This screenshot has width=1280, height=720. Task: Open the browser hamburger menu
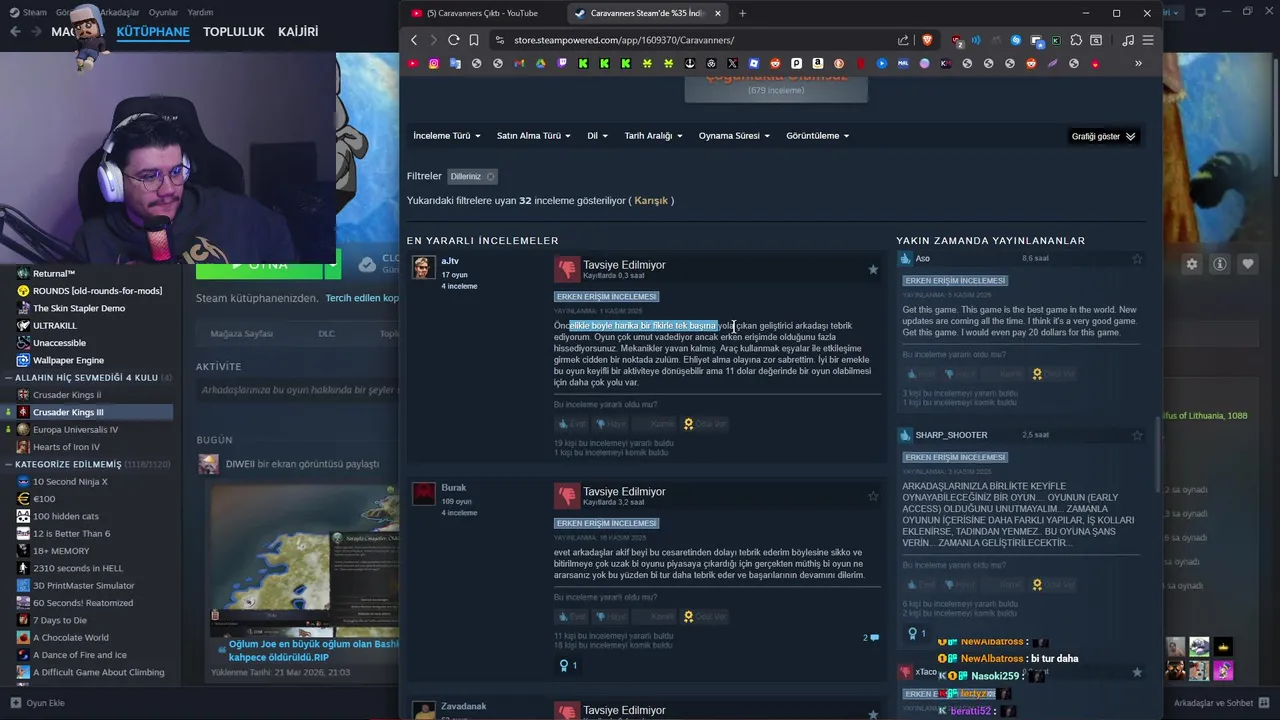coord(1148,40)
